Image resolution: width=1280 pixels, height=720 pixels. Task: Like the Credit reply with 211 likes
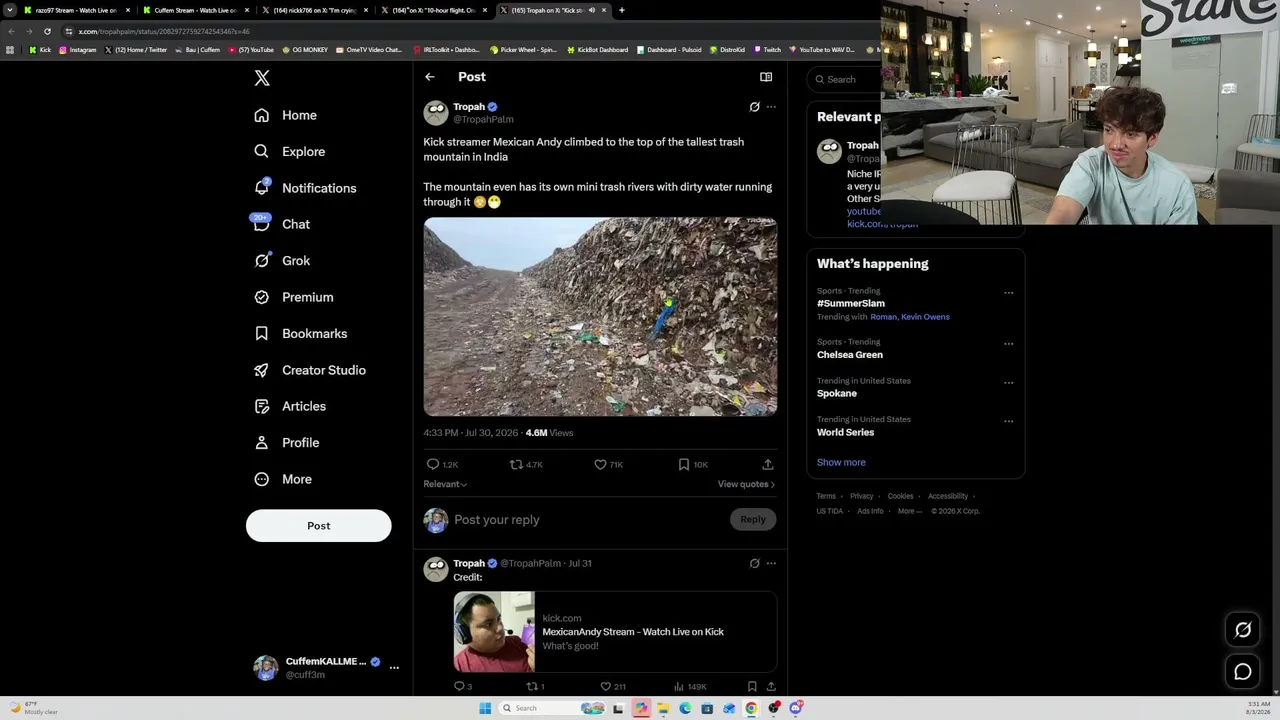coord(613,687)
